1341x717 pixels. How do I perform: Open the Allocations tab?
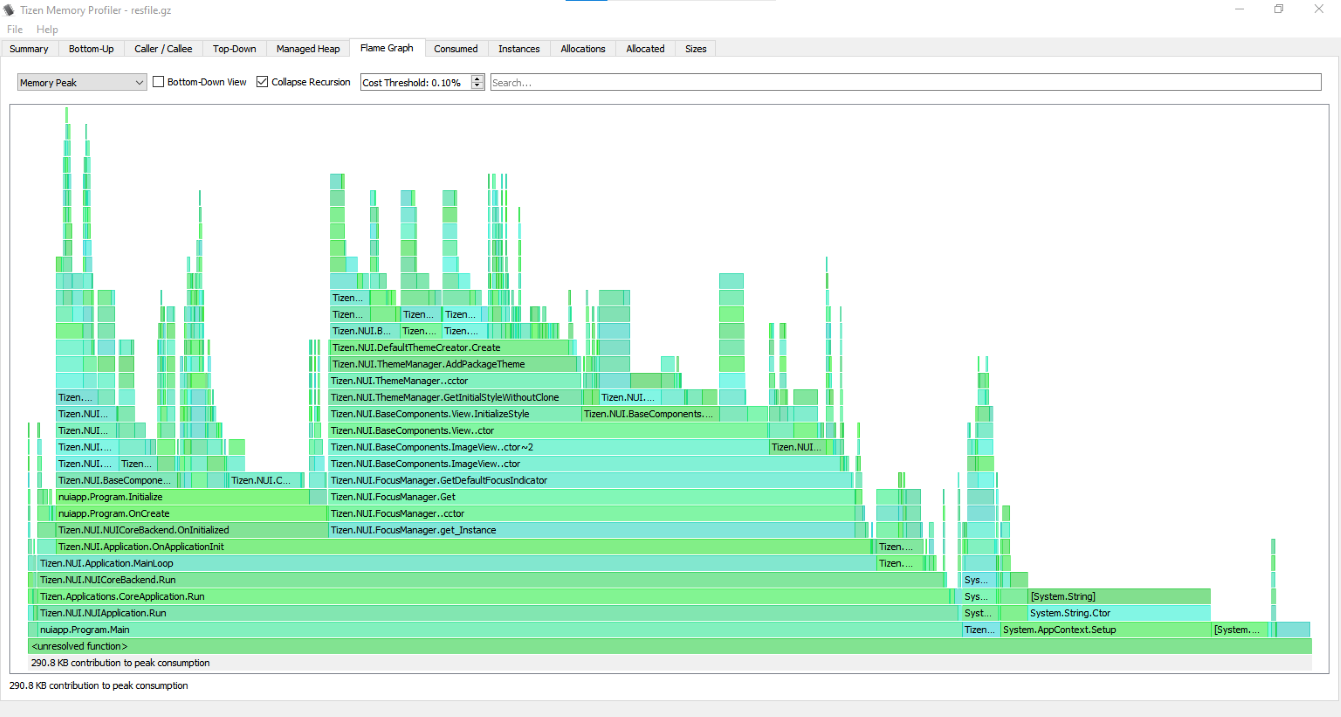click(x=582, y=48)
